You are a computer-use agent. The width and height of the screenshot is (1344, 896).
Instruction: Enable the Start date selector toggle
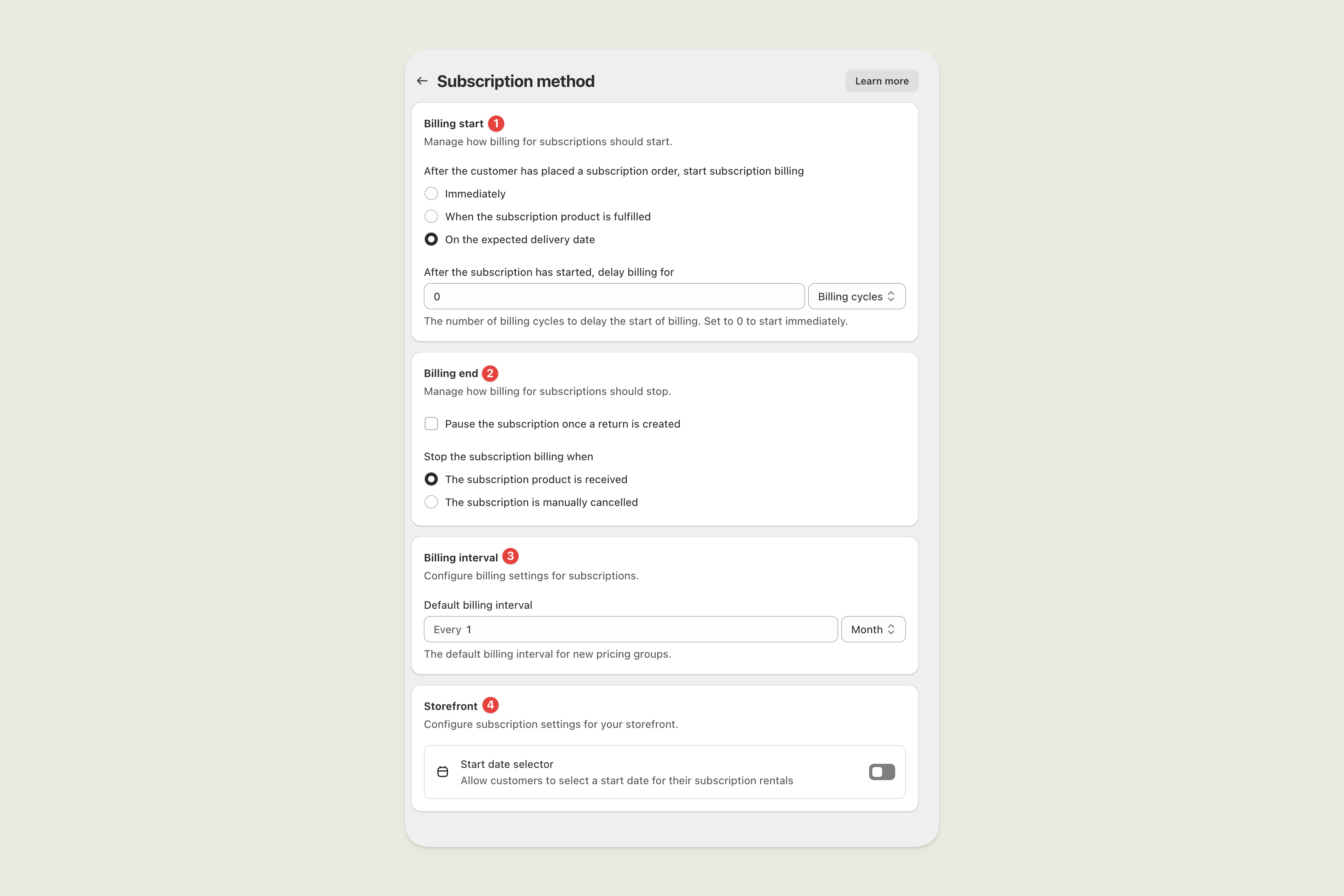882,772
